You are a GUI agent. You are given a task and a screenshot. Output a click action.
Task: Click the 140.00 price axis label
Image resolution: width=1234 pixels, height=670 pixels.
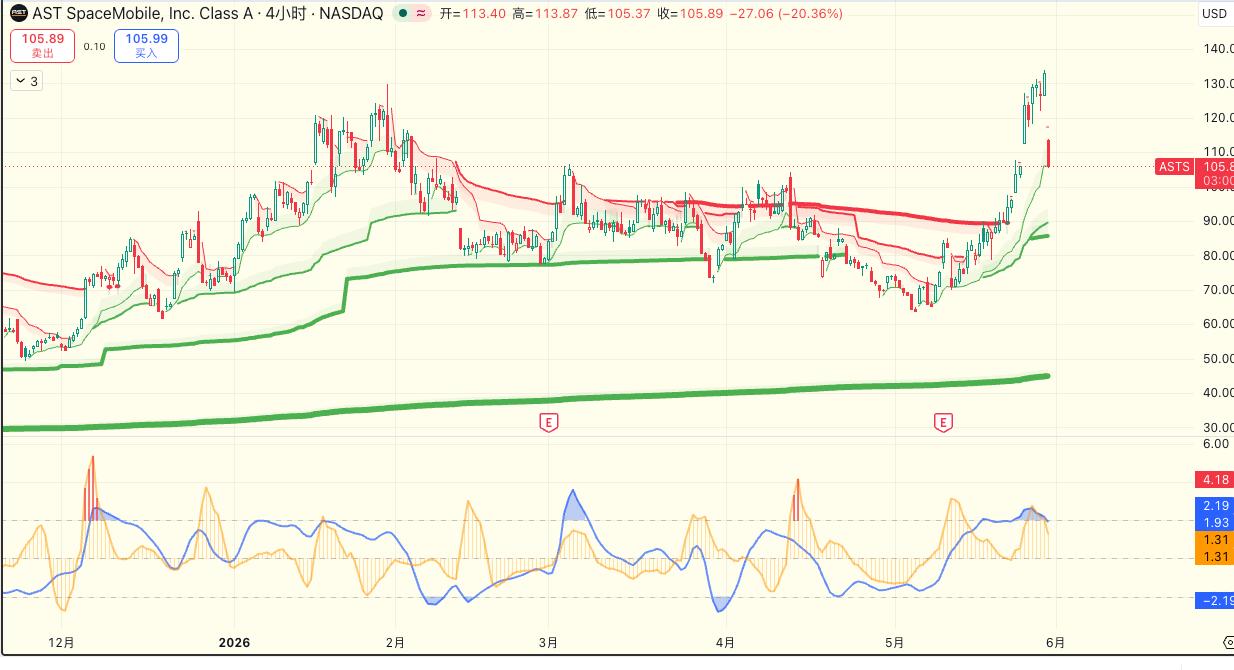[1217, 49]
